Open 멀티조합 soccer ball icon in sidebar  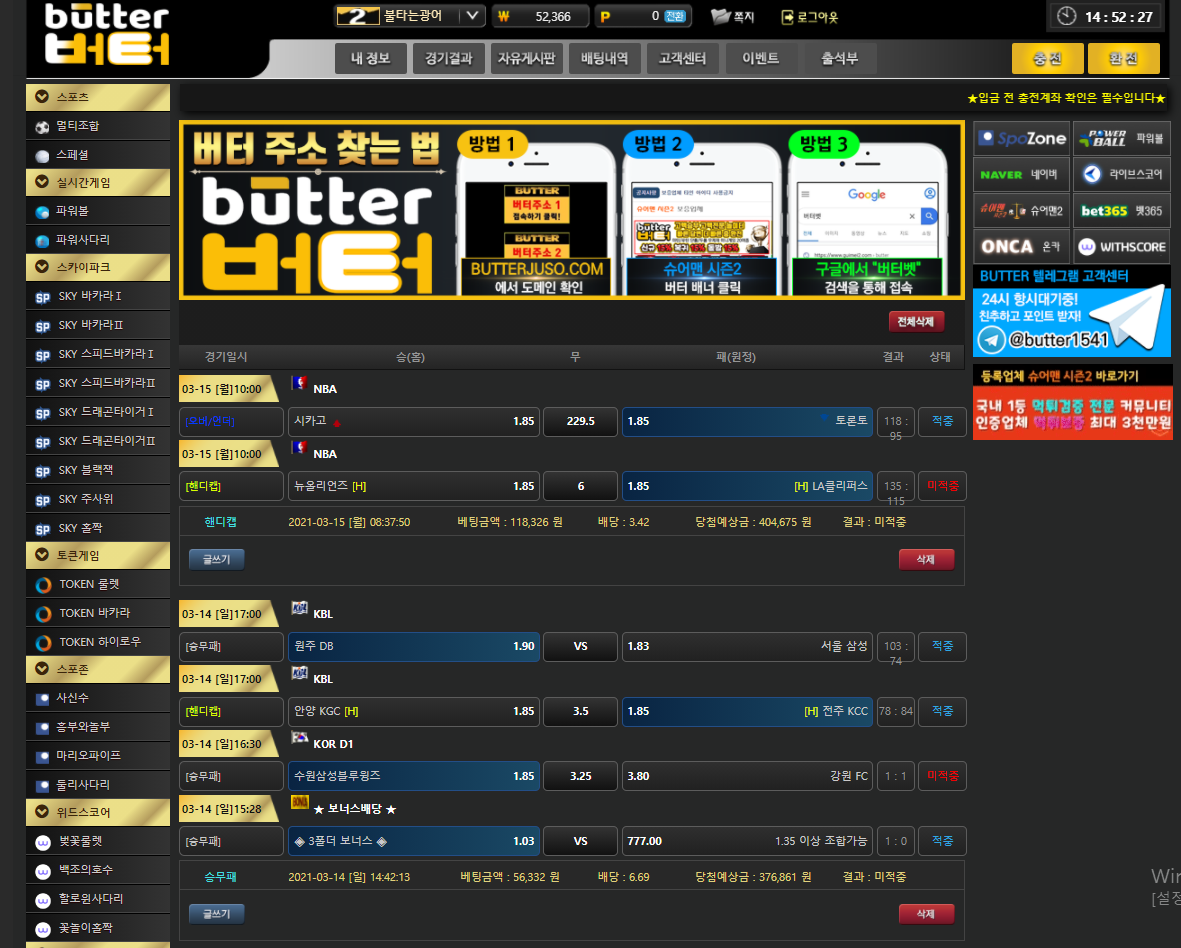point(42,127)
